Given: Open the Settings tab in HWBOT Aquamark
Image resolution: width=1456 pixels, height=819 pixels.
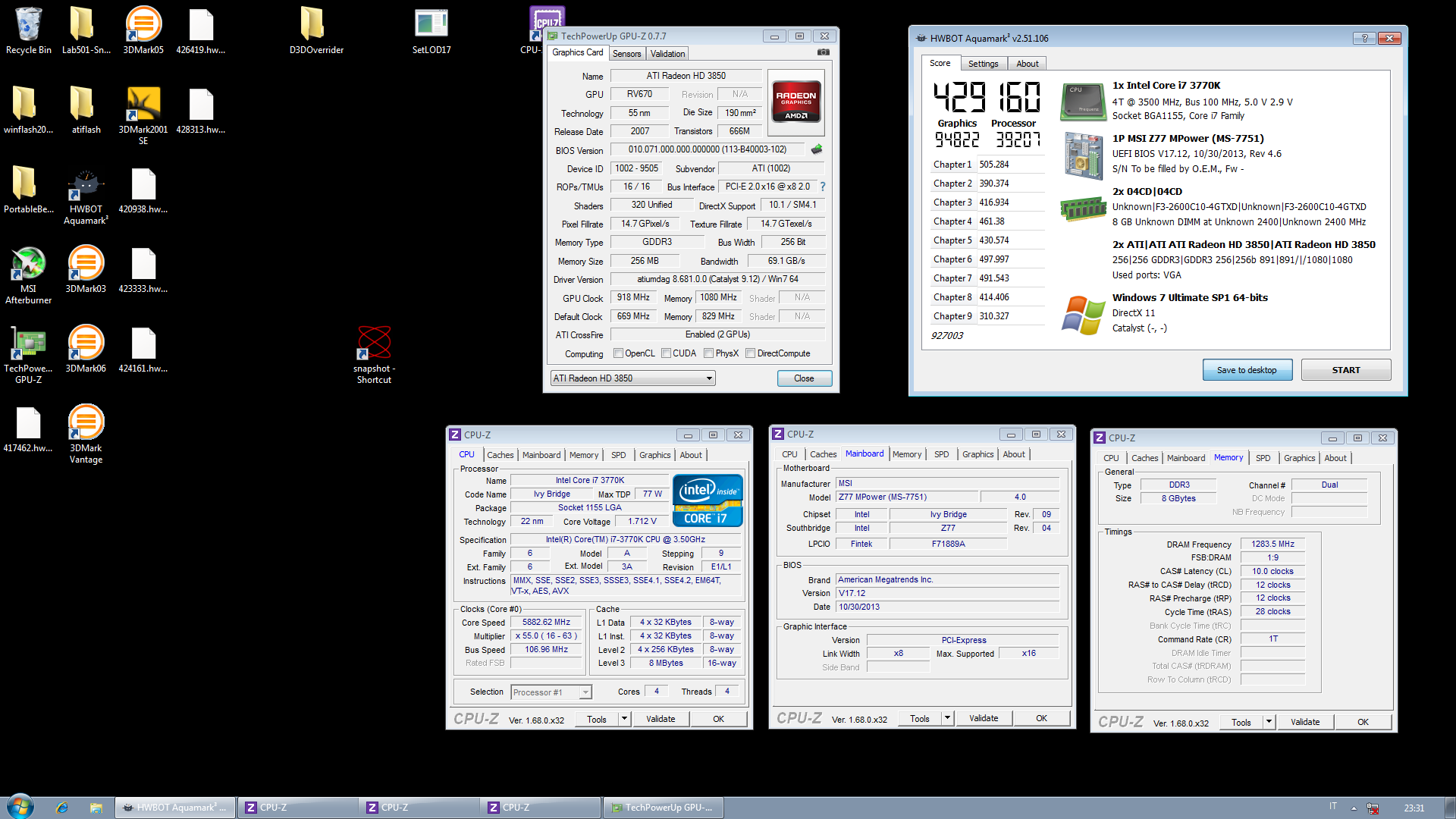Looking at the screenshot, I should pos(983,64).
